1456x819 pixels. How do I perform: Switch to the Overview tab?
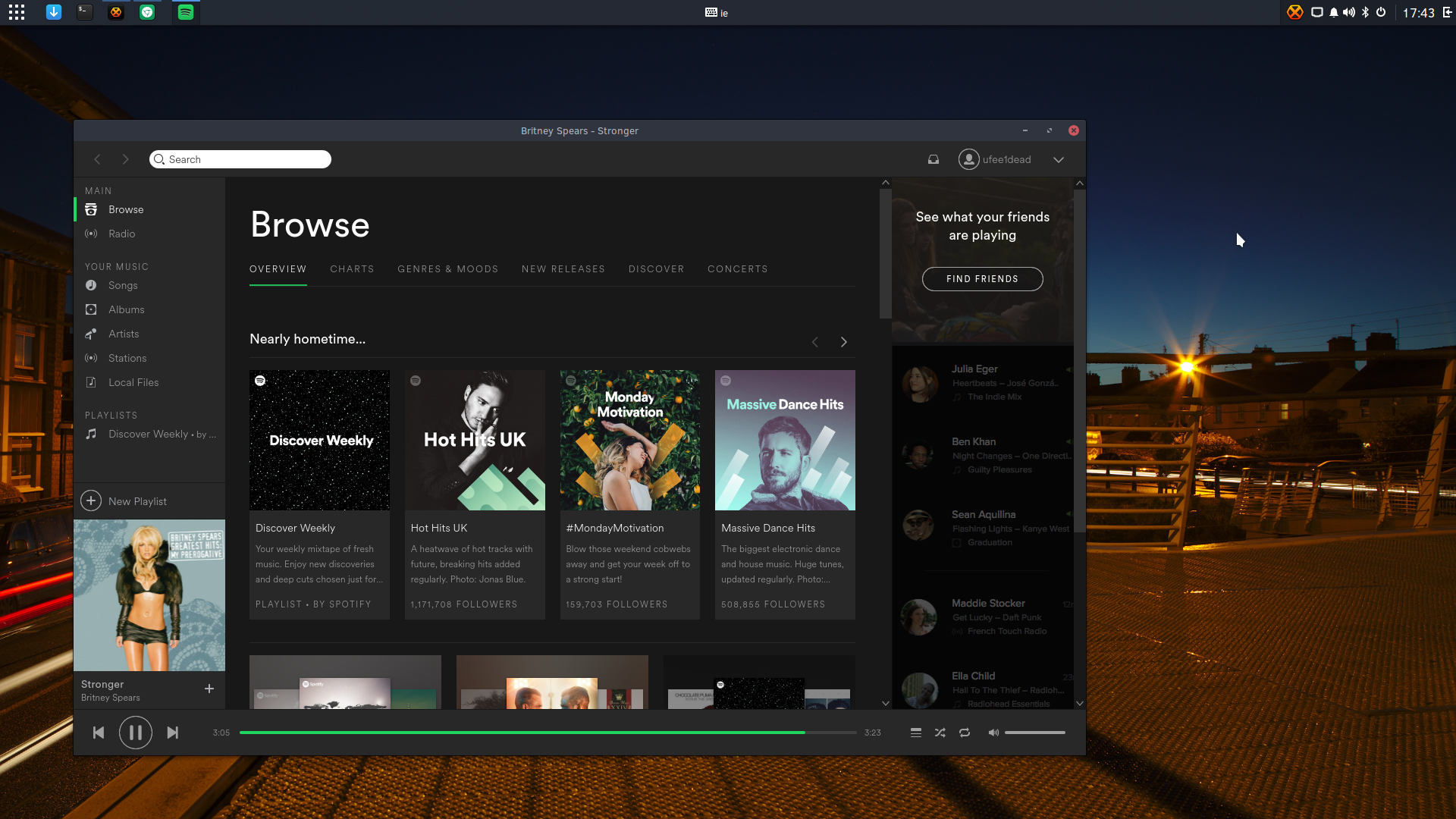[278, 269]
